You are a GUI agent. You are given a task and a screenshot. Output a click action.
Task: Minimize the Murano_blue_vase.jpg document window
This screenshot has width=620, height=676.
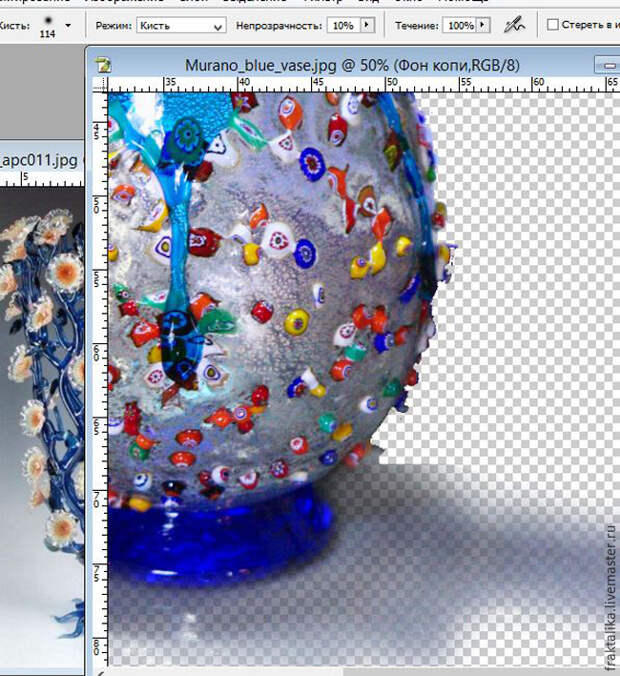[608, 65]
